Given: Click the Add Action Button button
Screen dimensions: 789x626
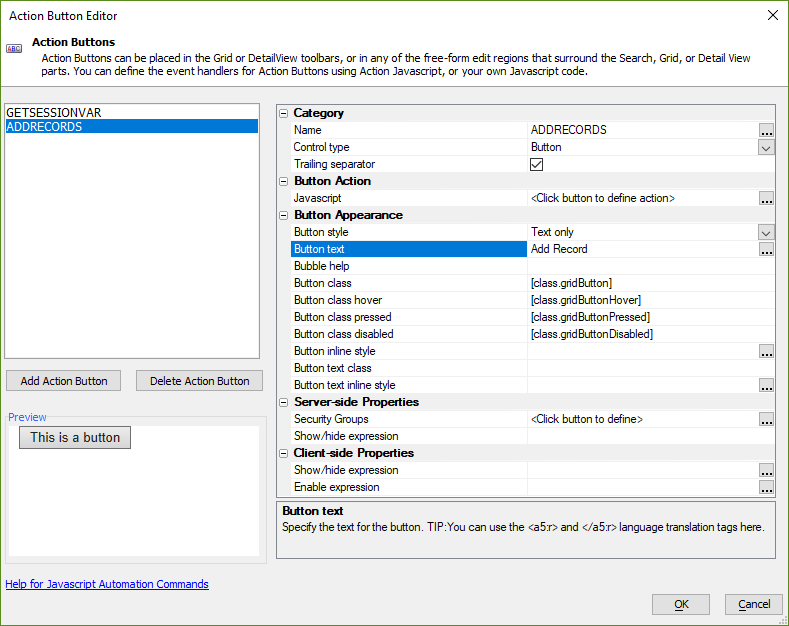Looking at the screenshot, I should 63,381.
